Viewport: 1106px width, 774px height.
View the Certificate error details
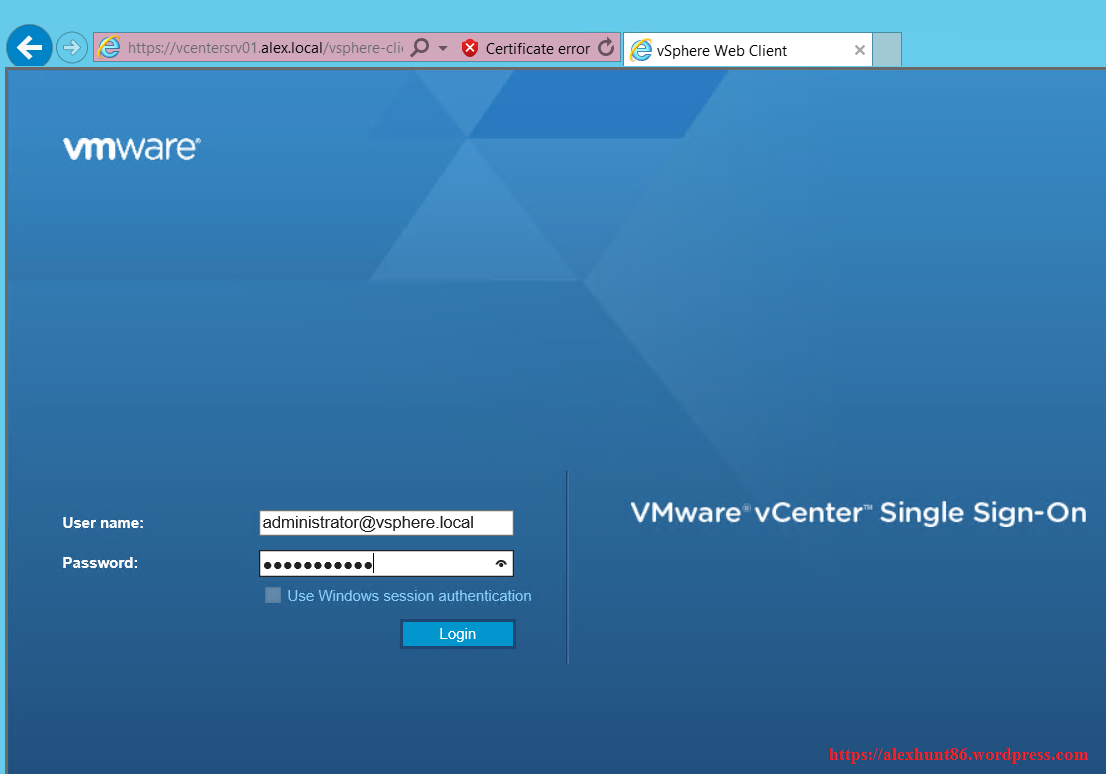point(537,49)
